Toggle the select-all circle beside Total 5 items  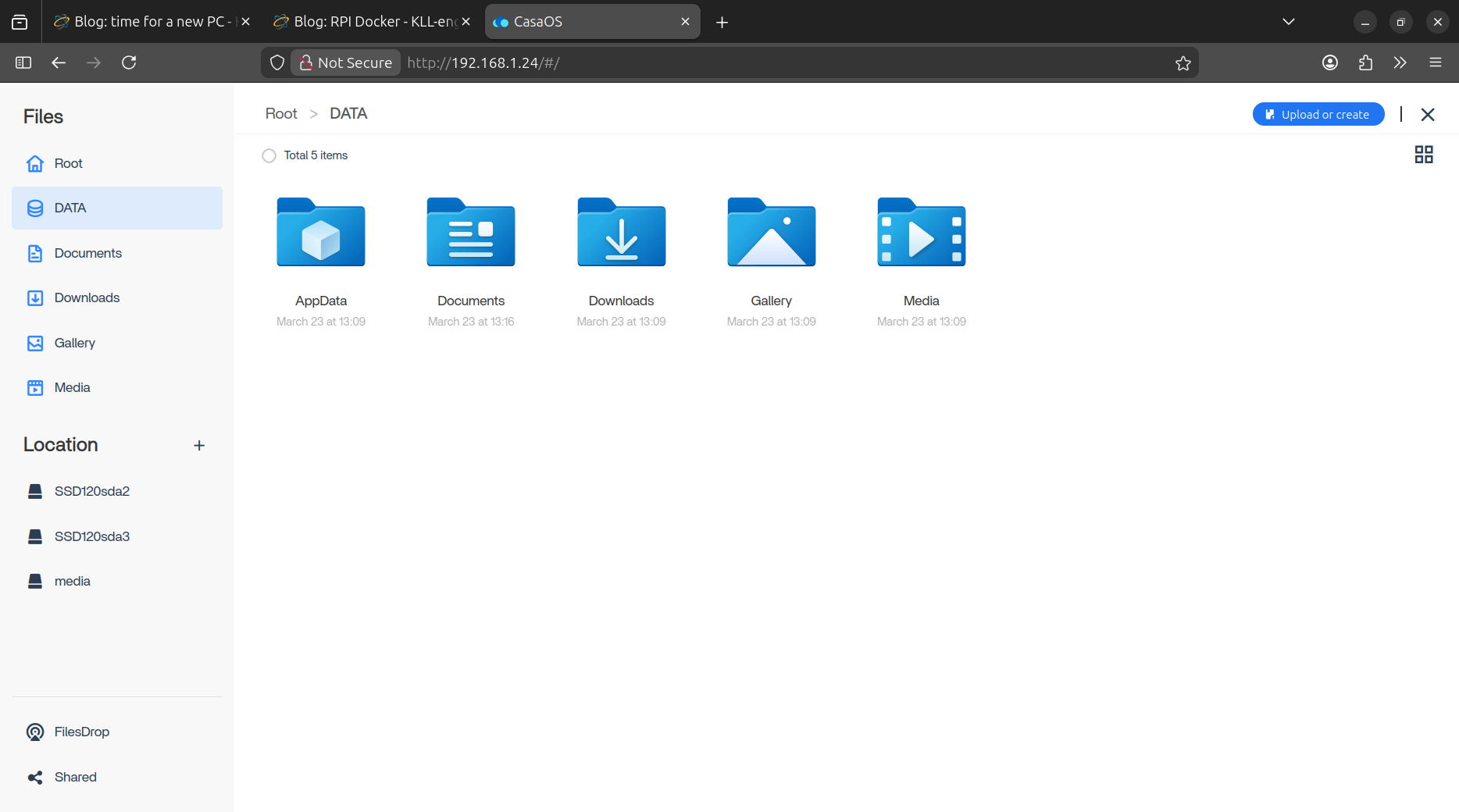[x=269, y=155]
